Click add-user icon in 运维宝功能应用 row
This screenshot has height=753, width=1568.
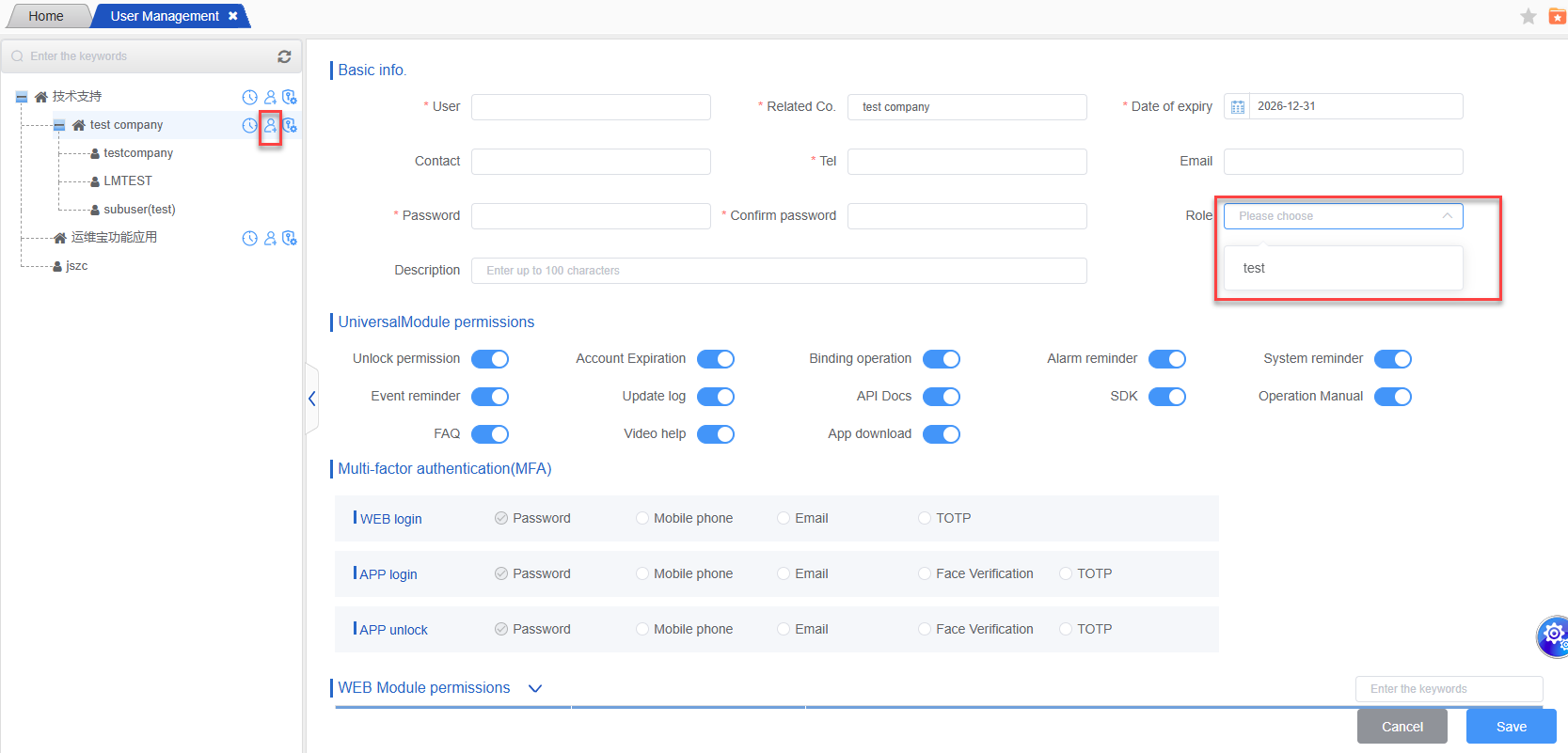270,239
